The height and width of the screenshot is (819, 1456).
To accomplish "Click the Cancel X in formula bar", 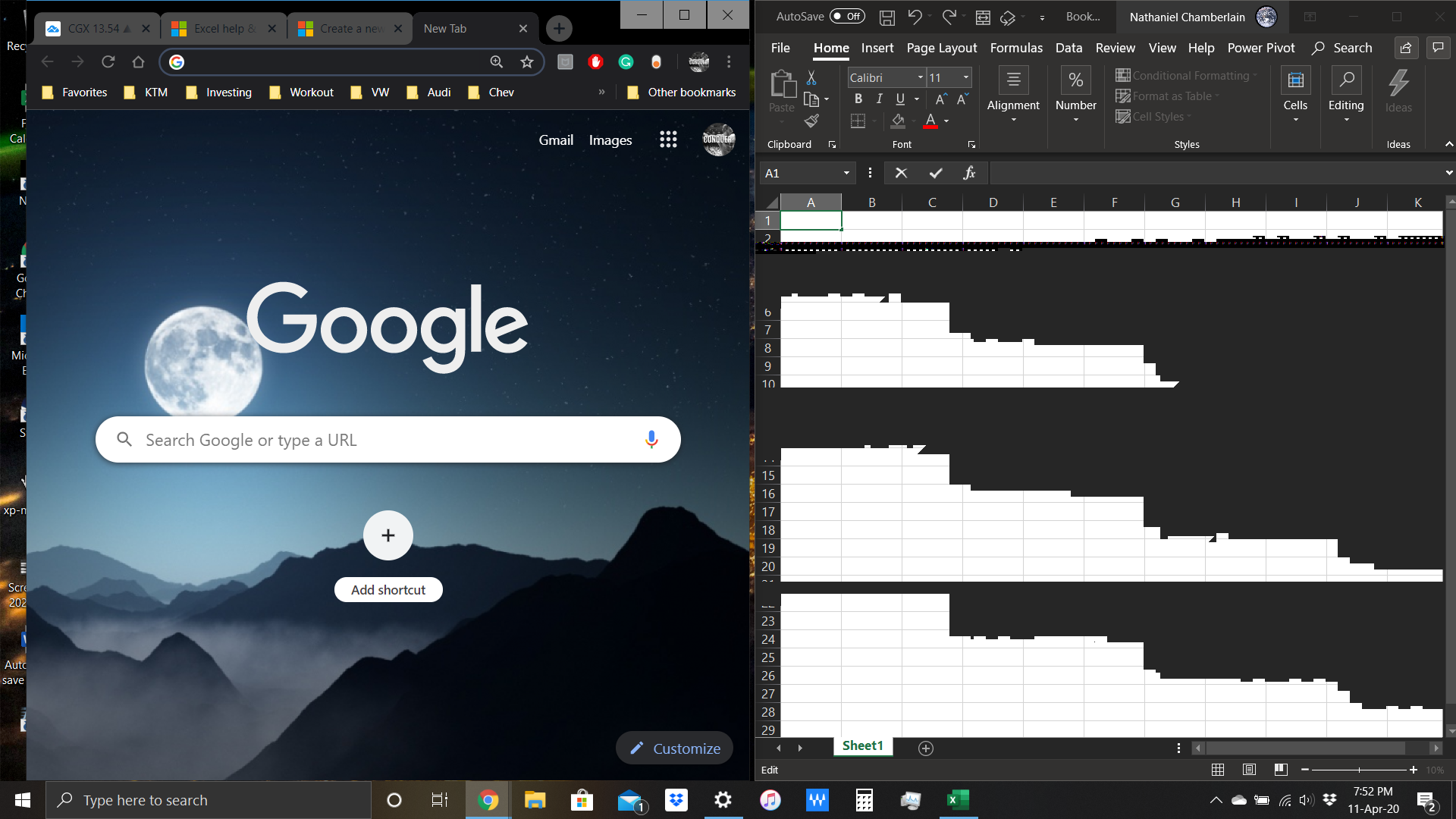I will click(901, 173).
